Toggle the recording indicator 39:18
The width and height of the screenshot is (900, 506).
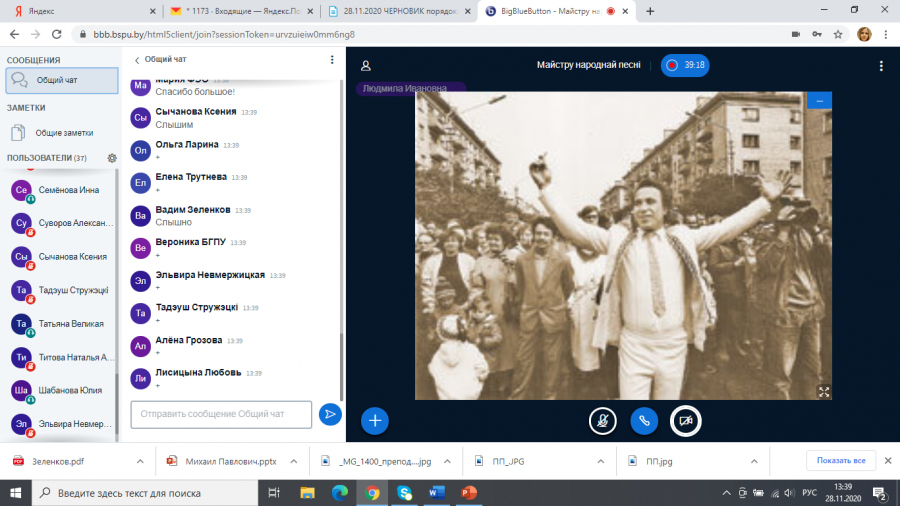[685, 65]
